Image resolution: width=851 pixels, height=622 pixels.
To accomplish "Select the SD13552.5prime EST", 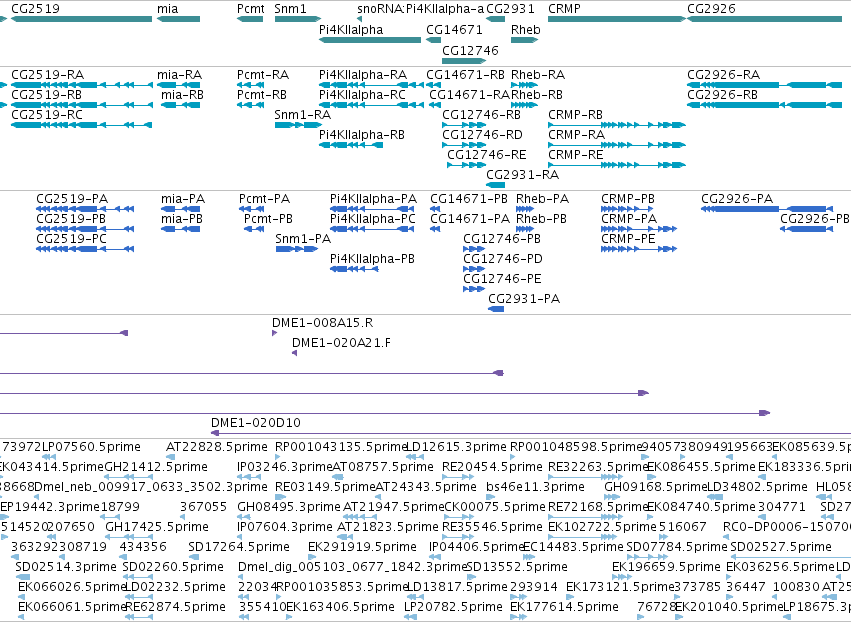I will [x=472, y=577].
